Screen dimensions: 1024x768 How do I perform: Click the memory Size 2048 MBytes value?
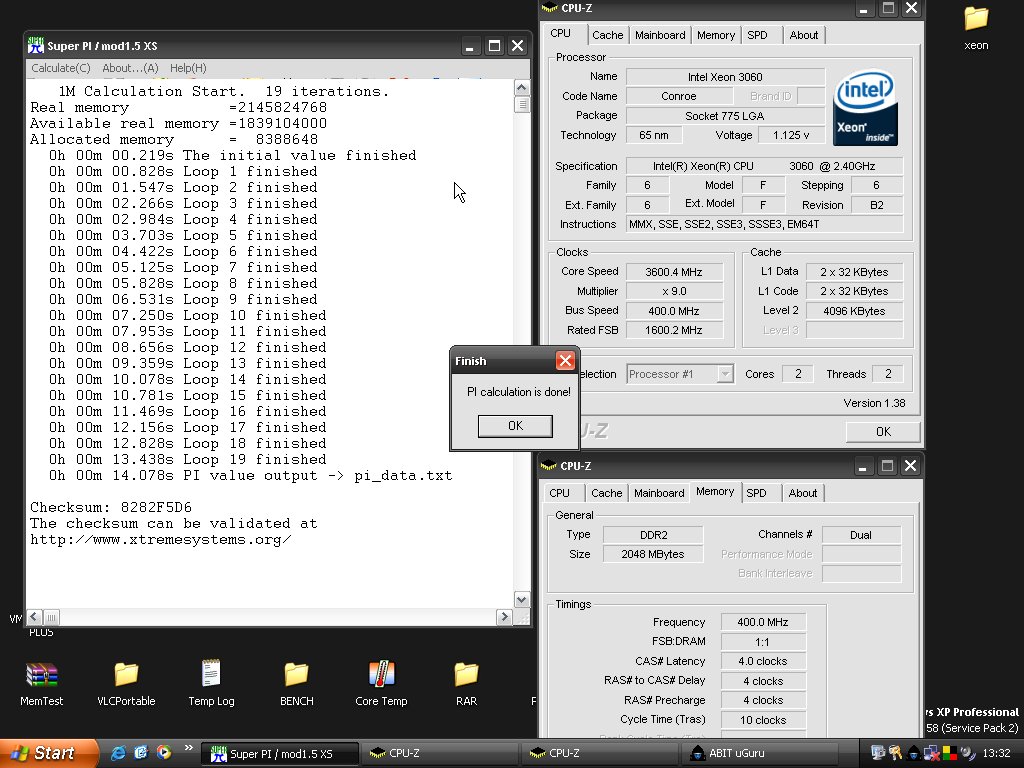(653, 554)
